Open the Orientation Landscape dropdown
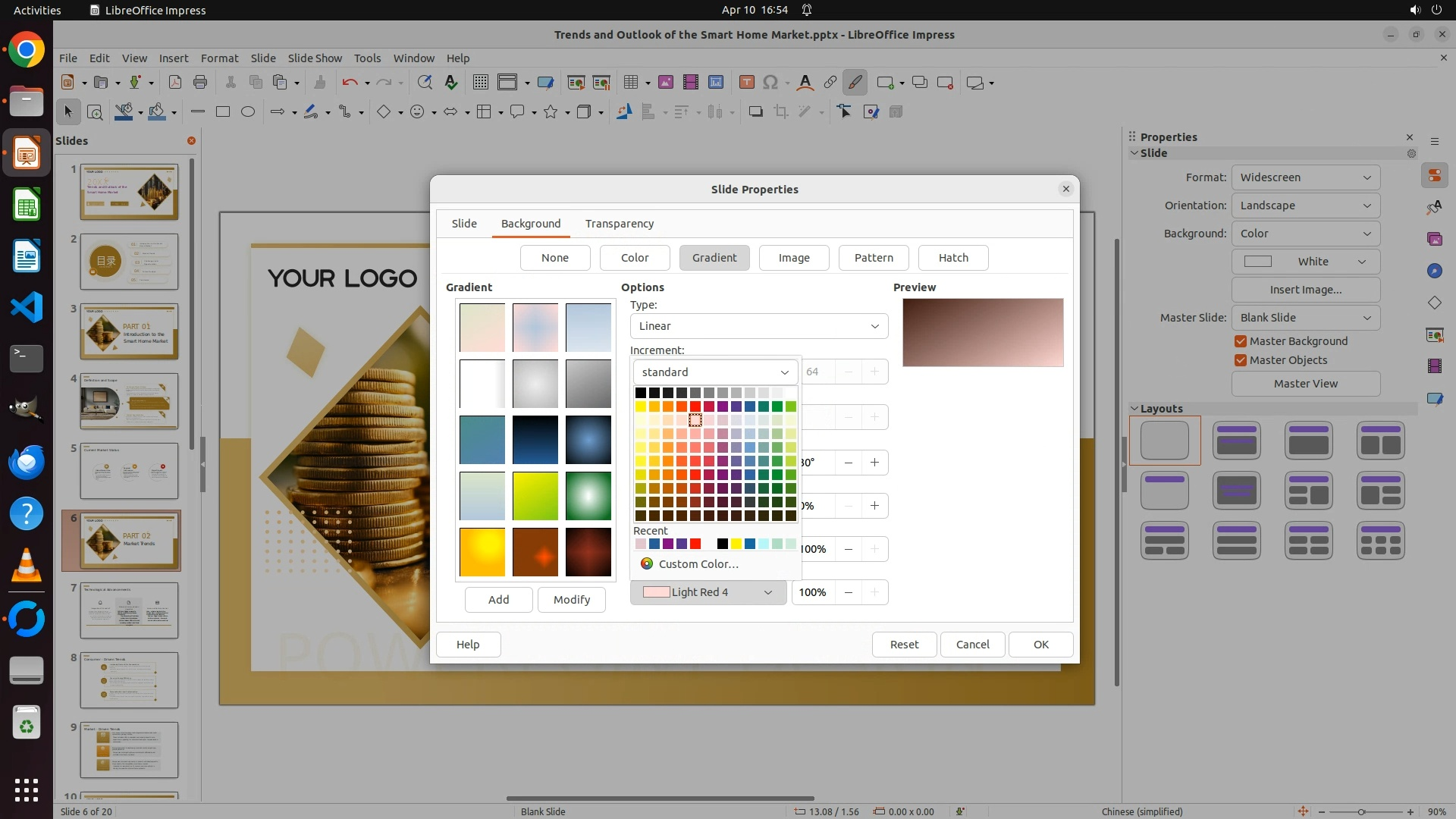This screenshot has height=819, width=1456. click(x=1305, y=206)
